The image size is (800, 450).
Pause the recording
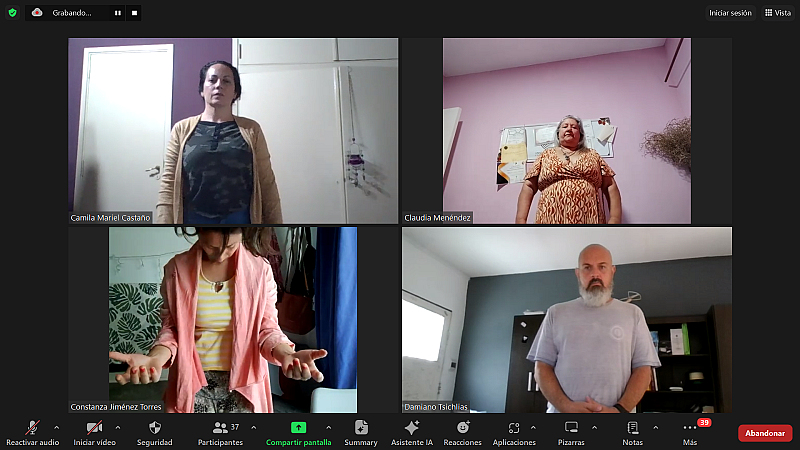117,13
